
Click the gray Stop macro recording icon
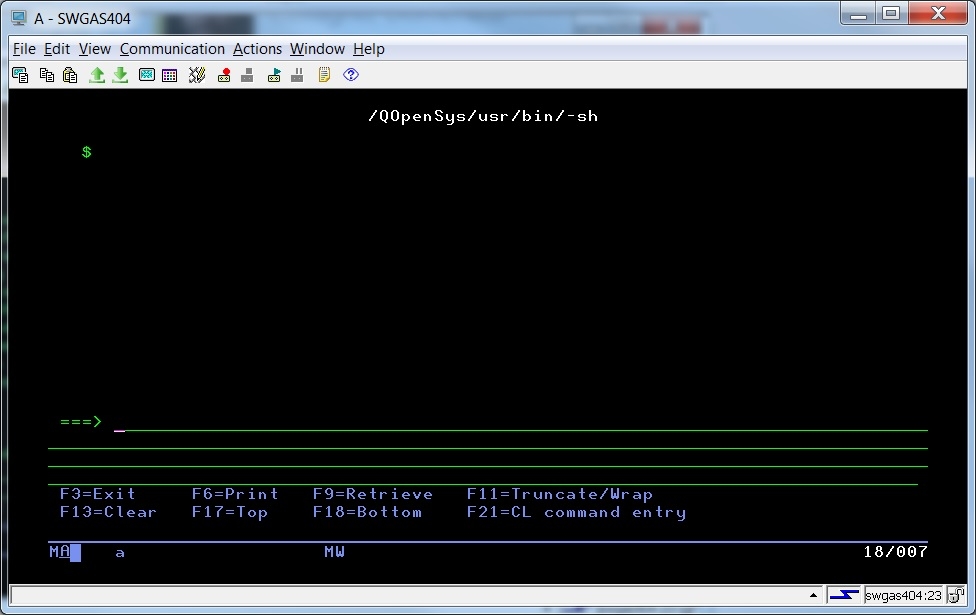click(247, 75)
